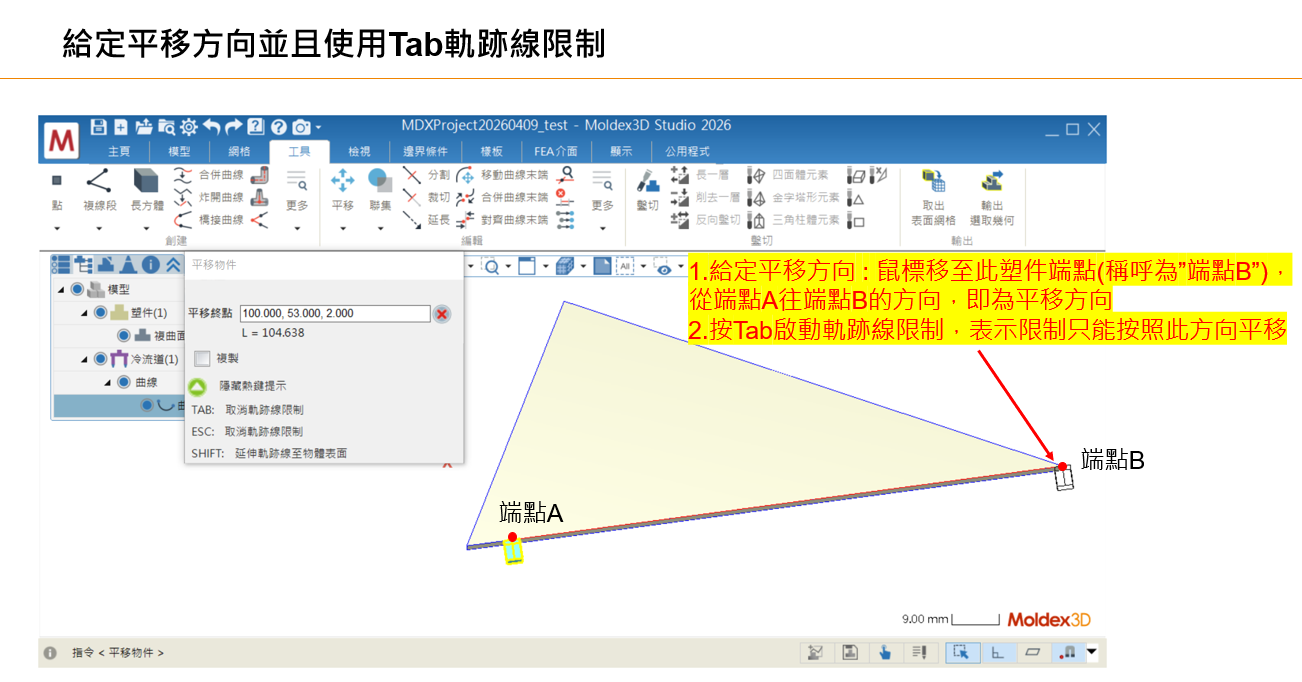1302x682 pixels.
Task: Click the 平移終點 coordinate input field
Action: [335, 313]
